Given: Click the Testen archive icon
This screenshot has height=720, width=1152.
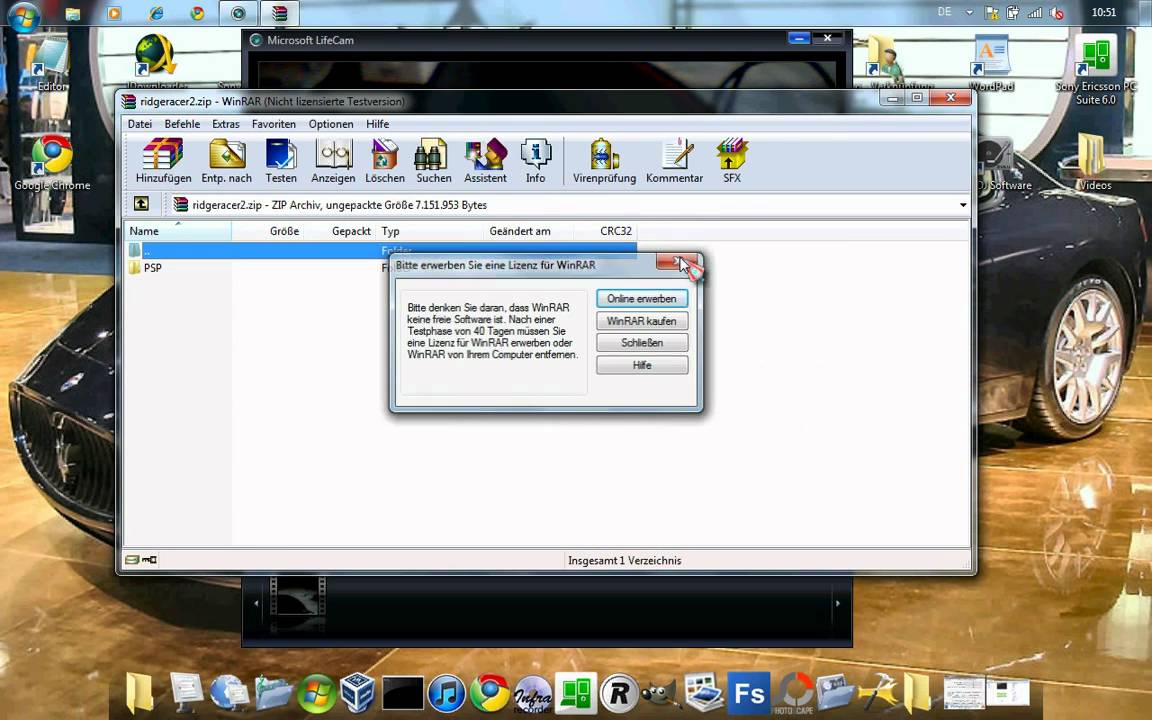Looking at the screenshot, I should [x=281, y=161].
